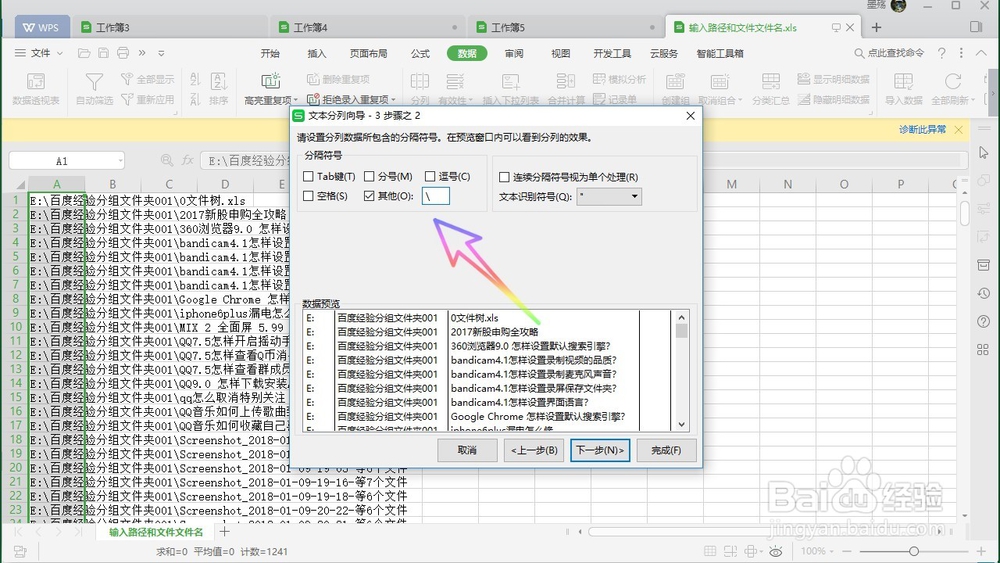1000x563 pixels.
Task: Toggle the 空格(S) checkbox
Action: [309, 196]
